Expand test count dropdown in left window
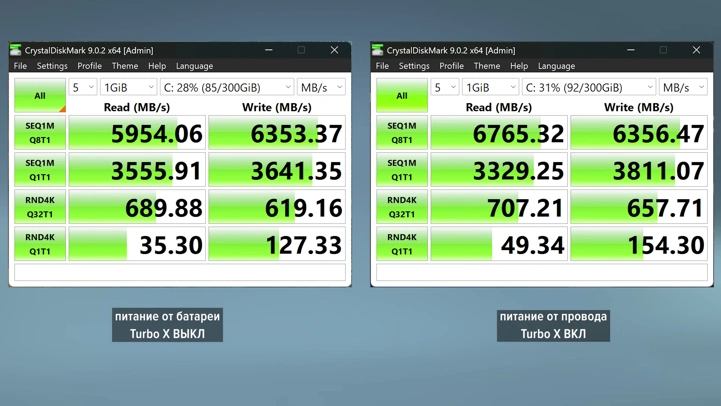721x406 pixels. [83, 87]
